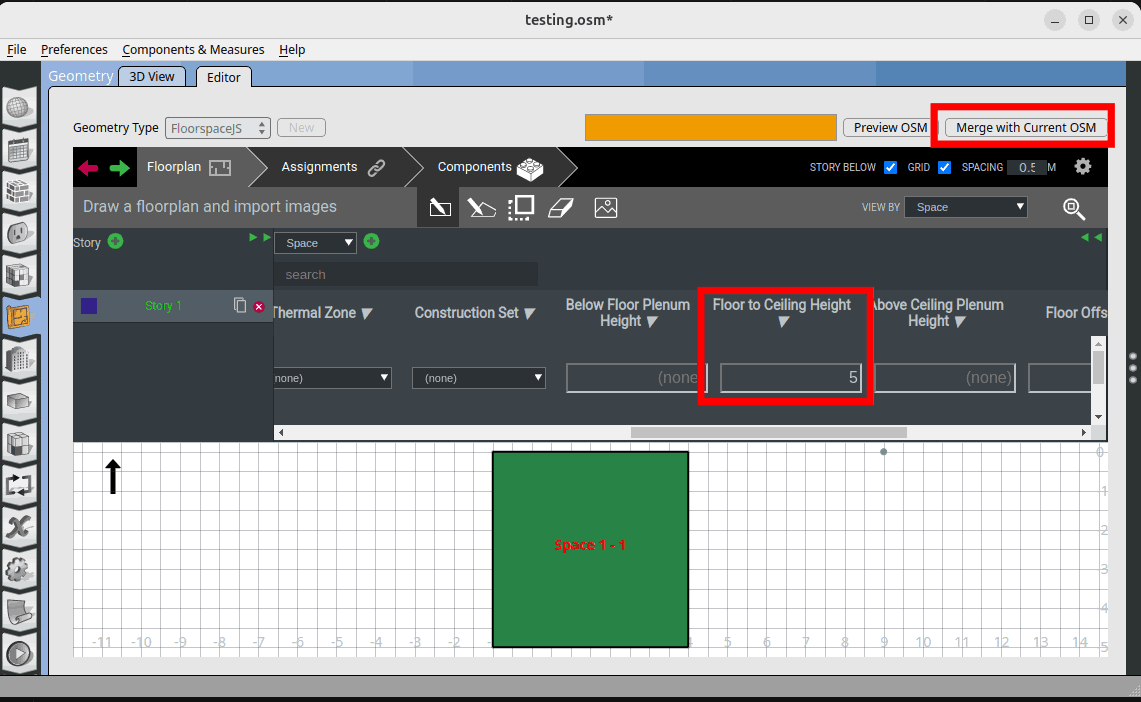1141x702 pixels.
Task: Switch to the 3D View tab
Action: (152, 76)
